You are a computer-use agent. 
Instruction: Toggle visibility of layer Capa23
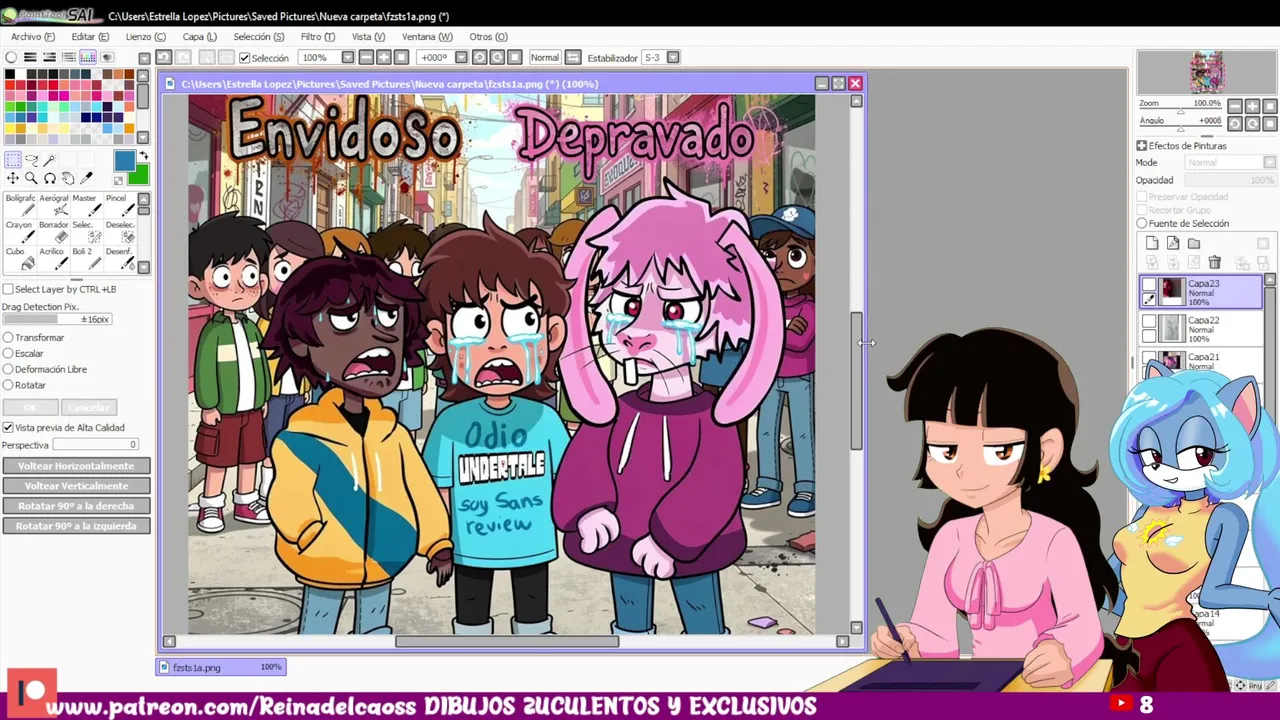click(x=1149, y=285)
